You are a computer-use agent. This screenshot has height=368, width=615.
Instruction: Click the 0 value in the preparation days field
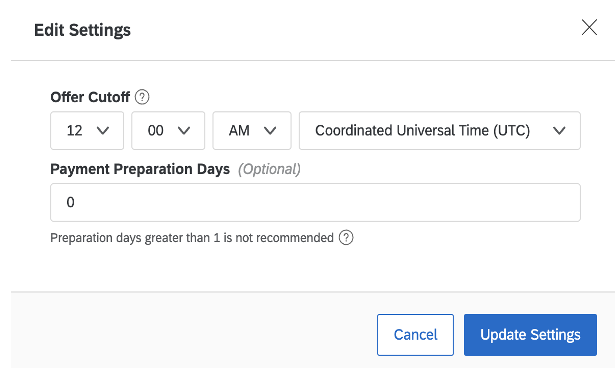71,202
